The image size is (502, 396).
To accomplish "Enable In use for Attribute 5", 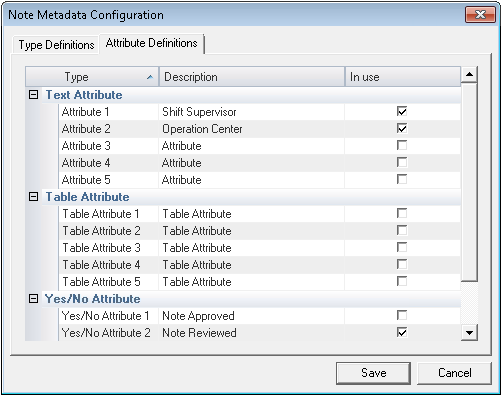I will [x=402, y=179].
